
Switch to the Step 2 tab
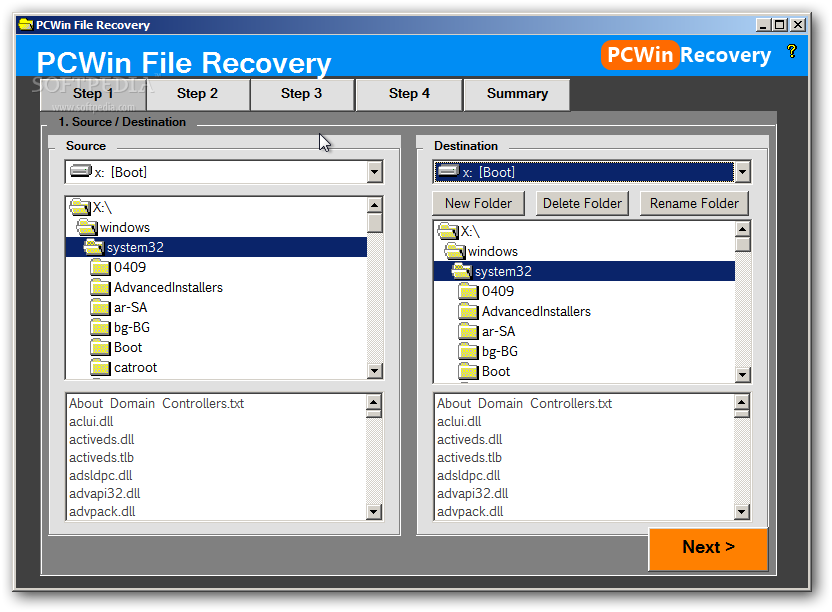(x=197, y=94)
